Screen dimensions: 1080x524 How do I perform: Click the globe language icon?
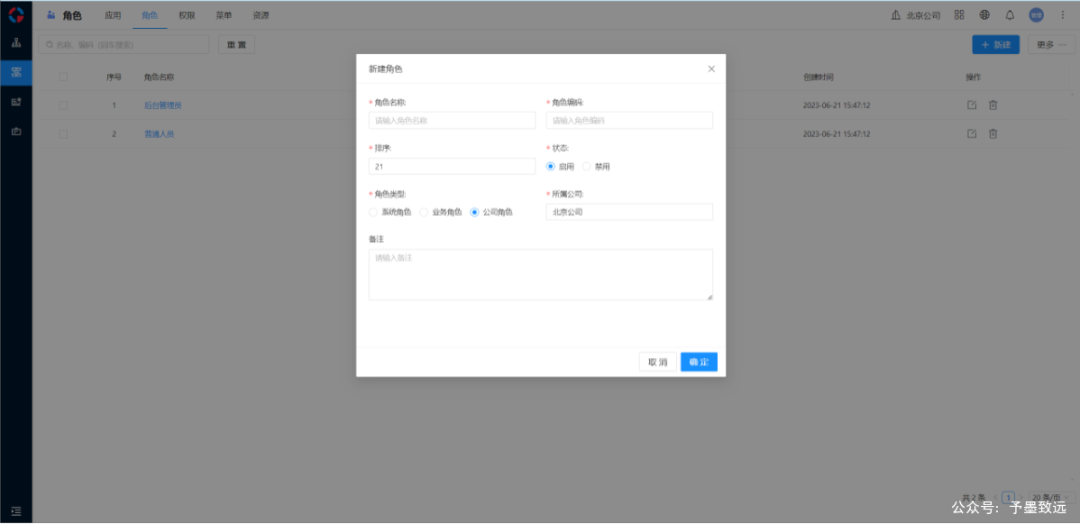click(984, 14)
